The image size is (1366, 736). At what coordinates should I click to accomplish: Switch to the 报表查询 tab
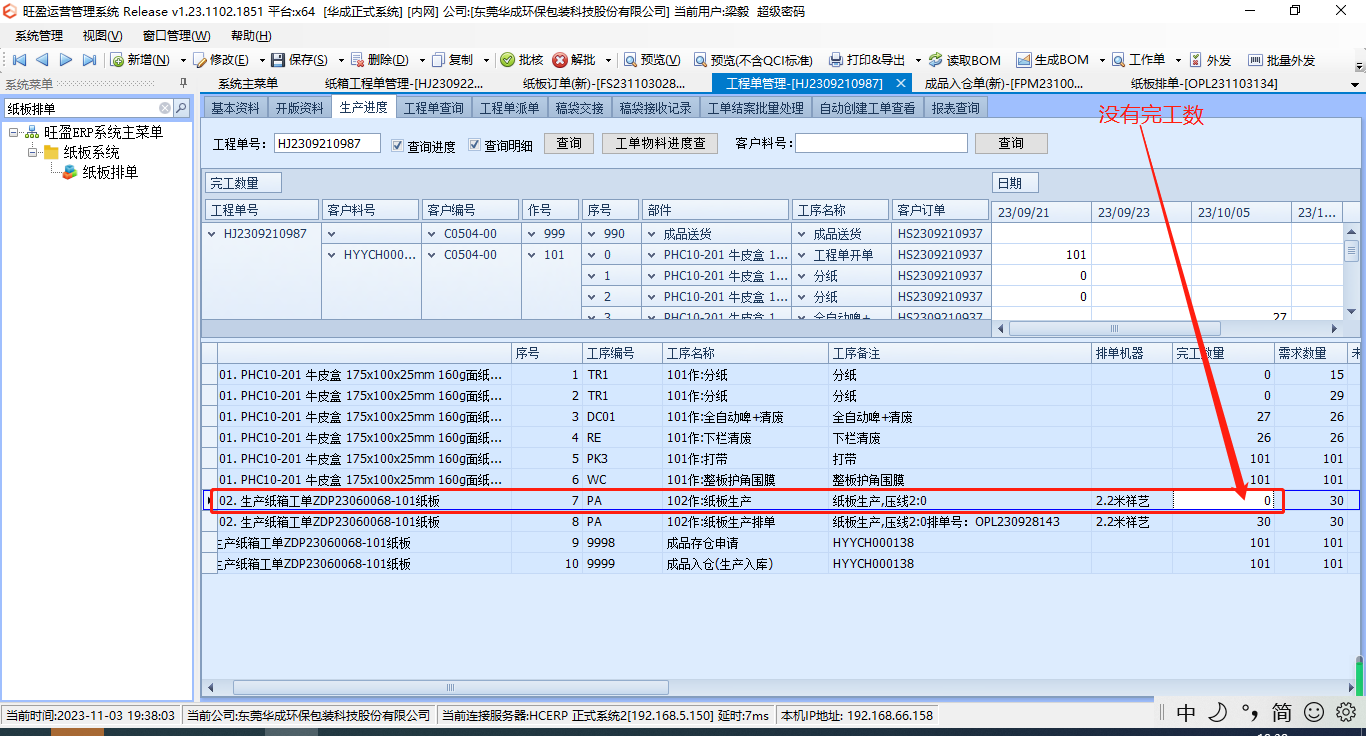(955, 108)
